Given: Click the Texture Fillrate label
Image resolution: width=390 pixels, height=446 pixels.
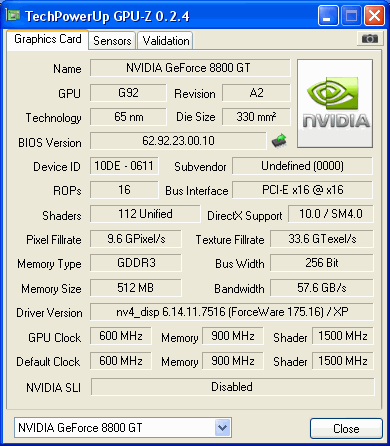Looking at the screenshot, I should pyautogui.click(x=230, y=240).
